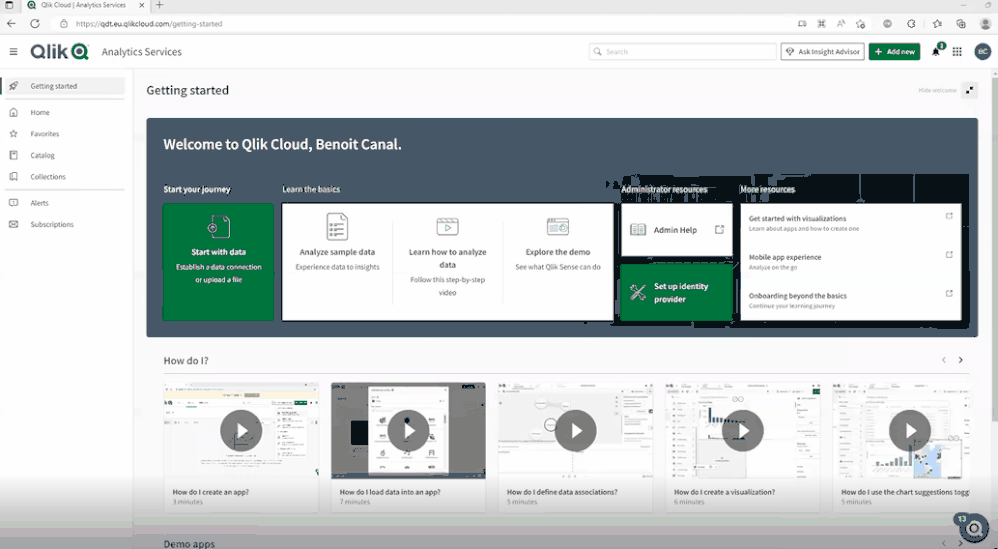Play How do I load data video
Viewport: 998px width, 549px height.
408,431
